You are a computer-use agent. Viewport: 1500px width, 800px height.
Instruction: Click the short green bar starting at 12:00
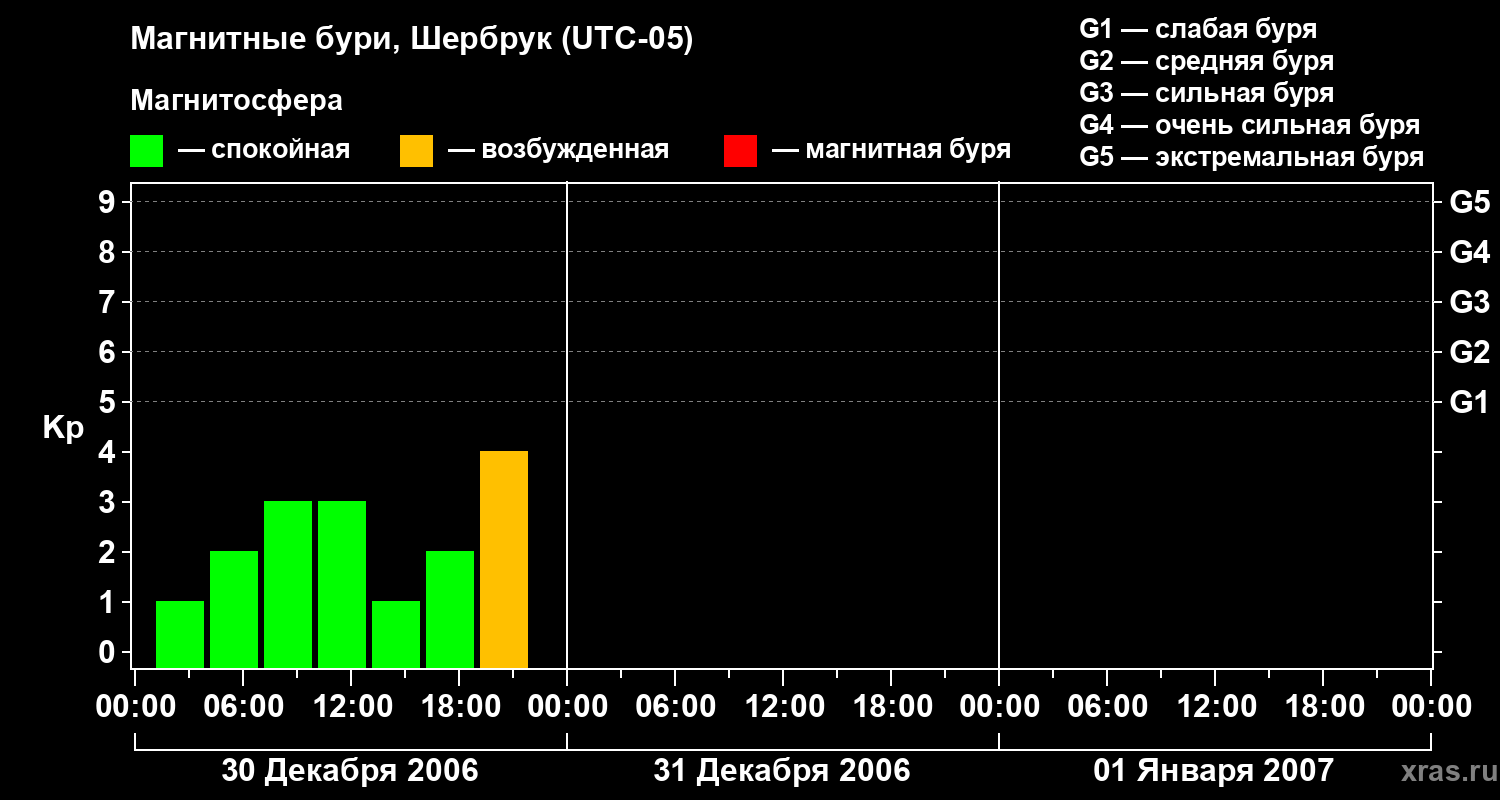click(396, 634)
